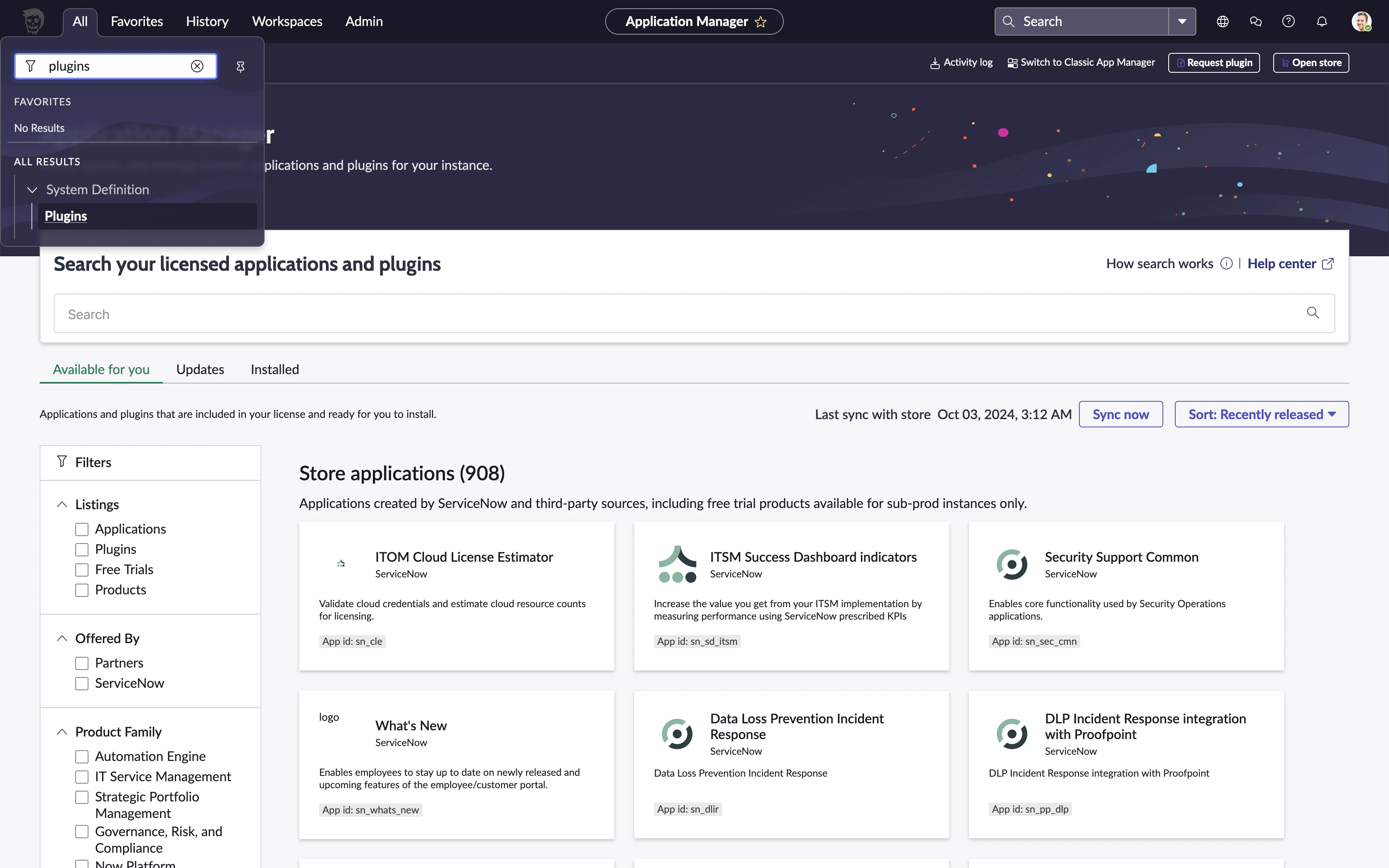Click the App id: sn_sd_itsm tag
Screen dimensions: 1389x868
(x=697, y=641)
